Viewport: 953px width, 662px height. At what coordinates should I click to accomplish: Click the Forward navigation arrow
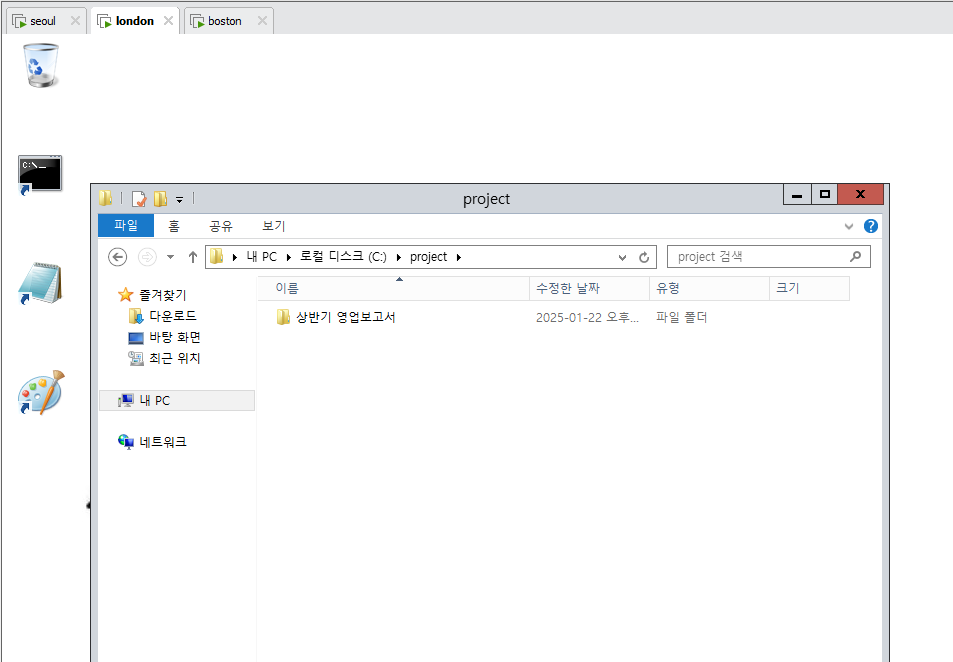[147, 257]
